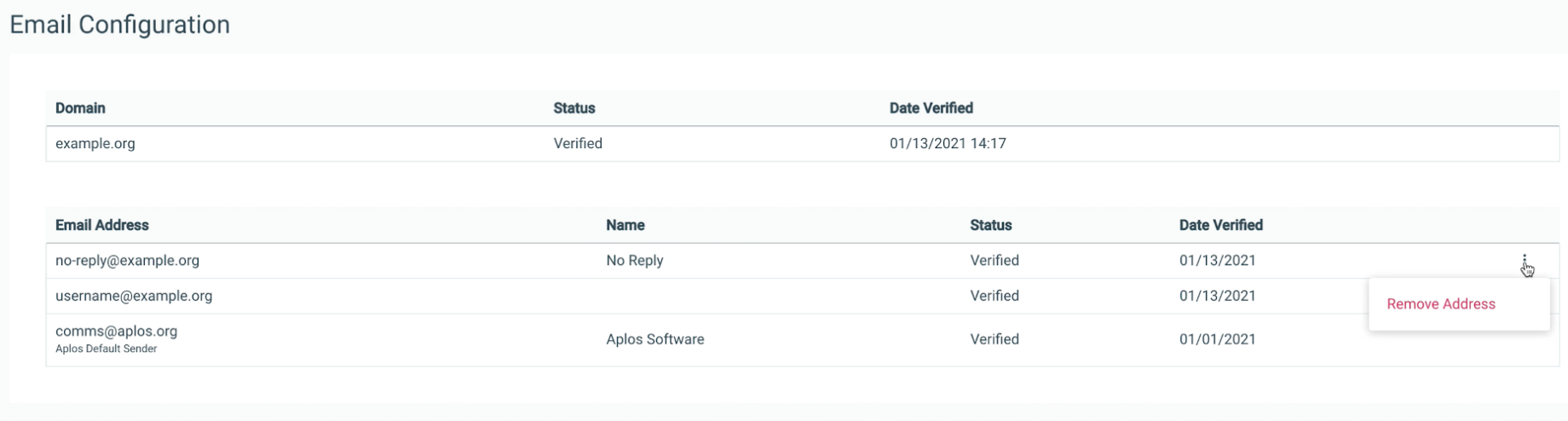
Task: Click the Status header in email table
Action: click(991, 225)
